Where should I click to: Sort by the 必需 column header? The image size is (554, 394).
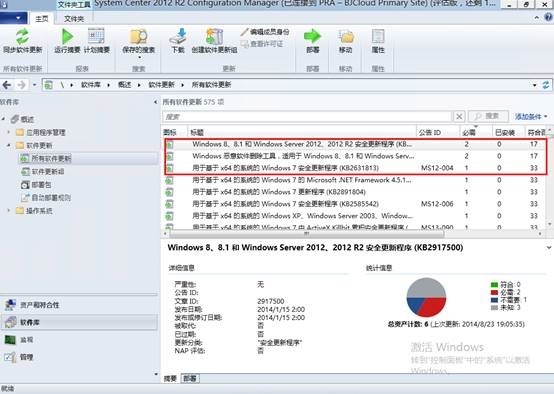476,132
